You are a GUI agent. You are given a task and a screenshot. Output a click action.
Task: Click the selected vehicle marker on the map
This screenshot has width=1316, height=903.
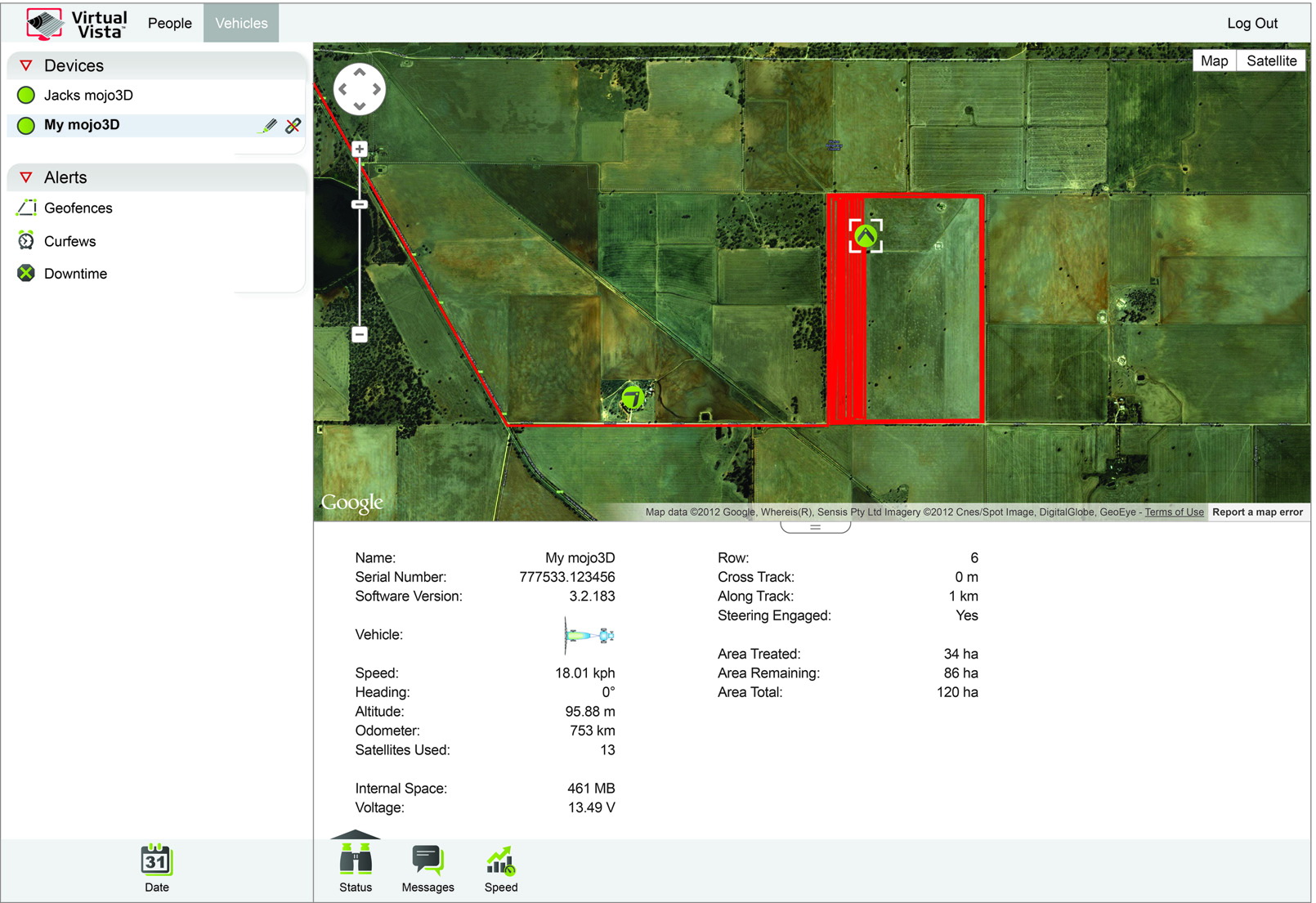(866, 236)
